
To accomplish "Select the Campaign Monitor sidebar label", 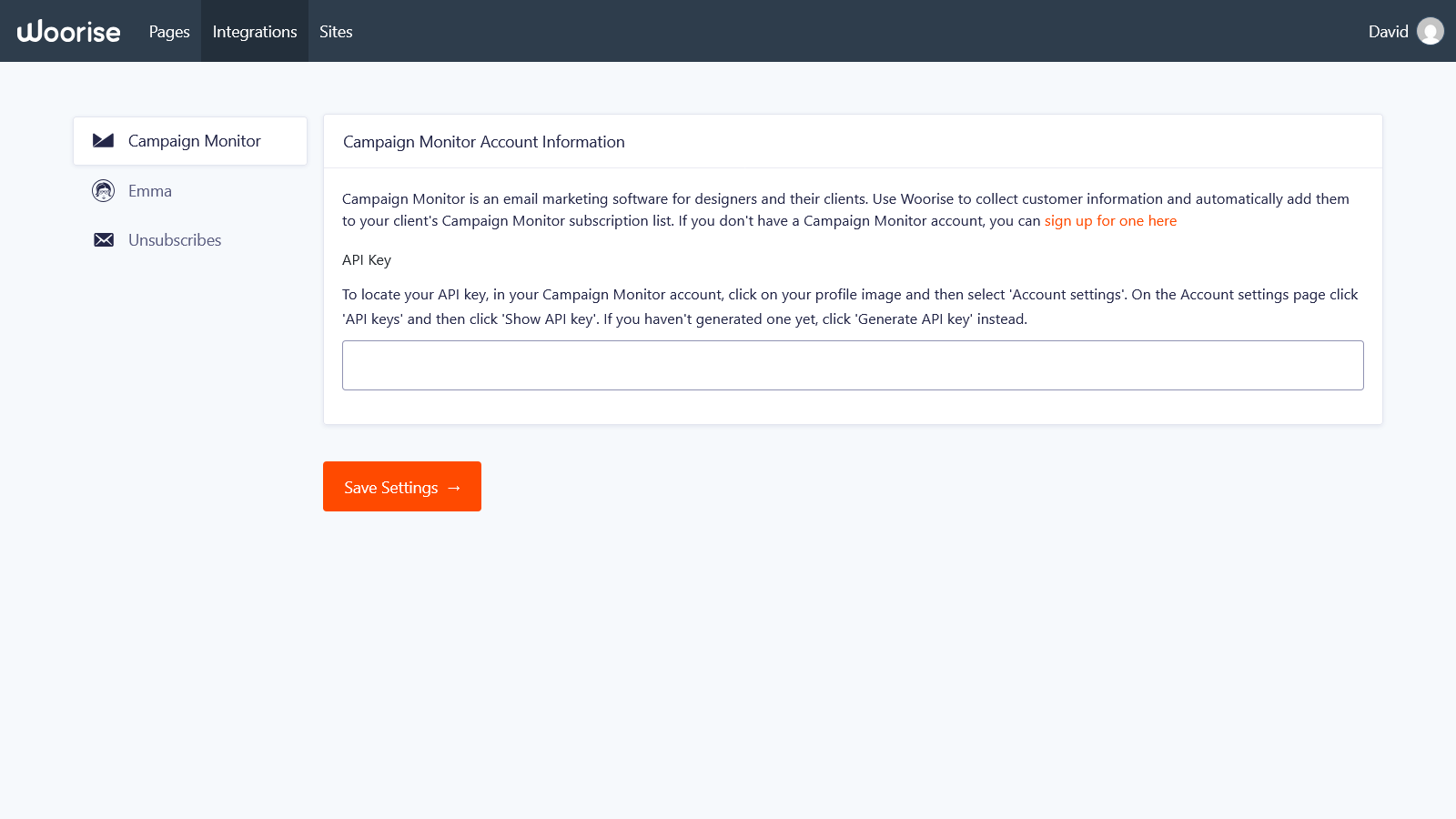I will [x=194, y=141].
